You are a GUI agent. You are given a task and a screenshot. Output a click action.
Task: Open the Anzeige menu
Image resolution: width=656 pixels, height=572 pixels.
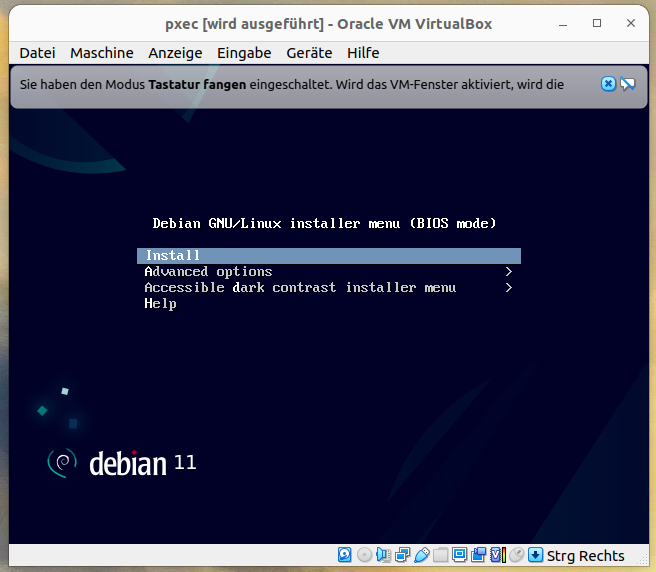175,53
